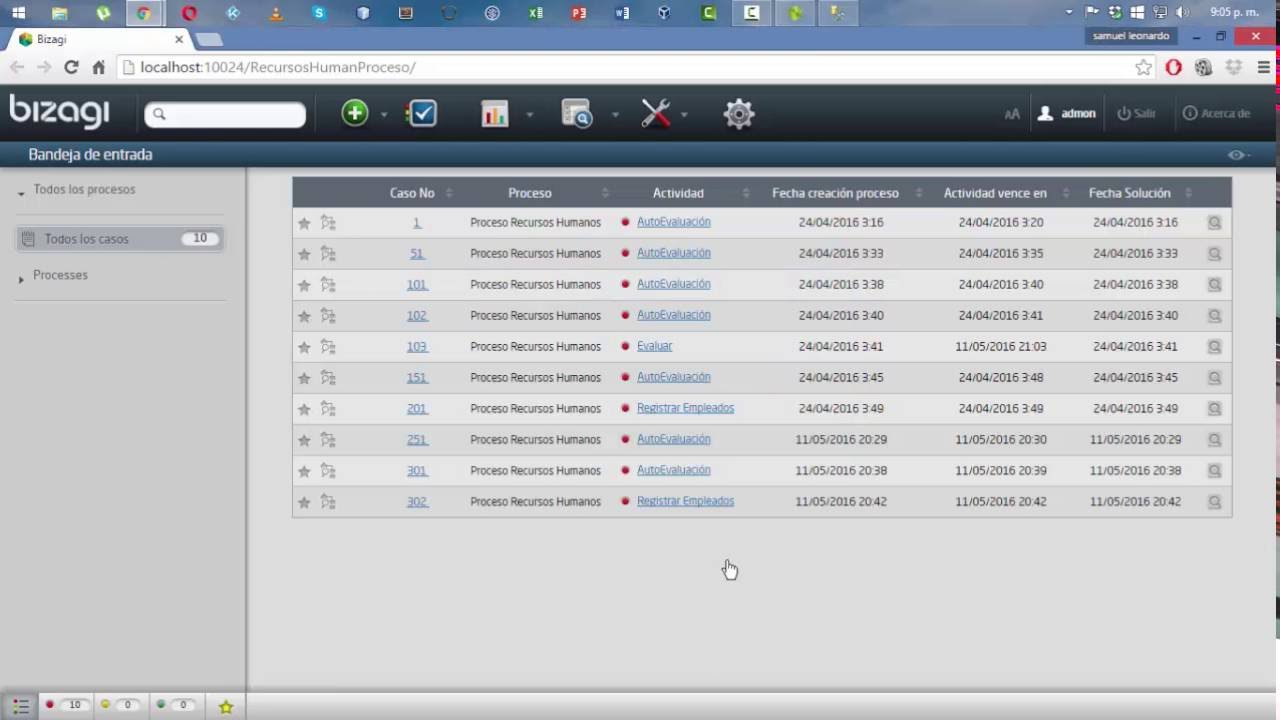
Task: Click in the Bizagi search field
Action: click(x=225, y=114)
